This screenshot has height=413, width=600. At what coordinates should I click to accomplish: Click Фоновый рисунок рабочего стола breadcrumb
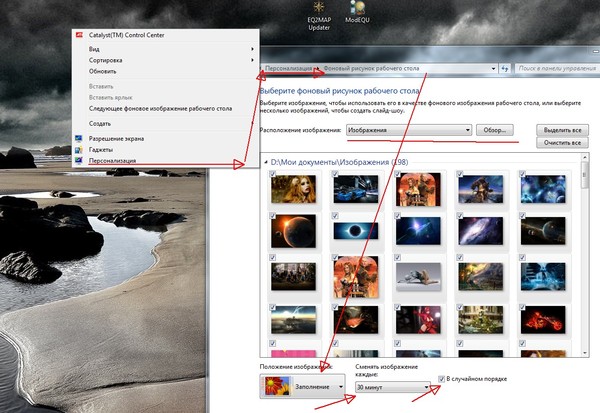pos(372,69)
